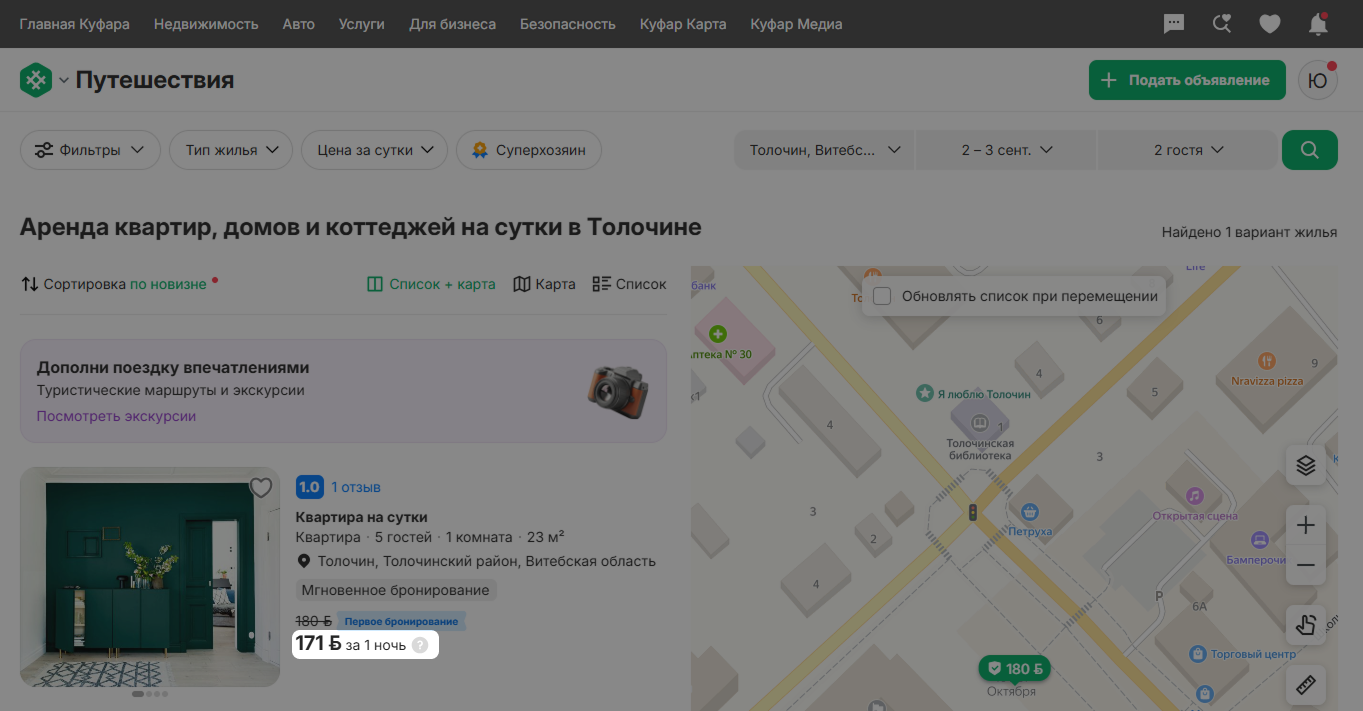Zoom in on the map
This screenshot has width=1363, height=711.
coord(1306,525)
